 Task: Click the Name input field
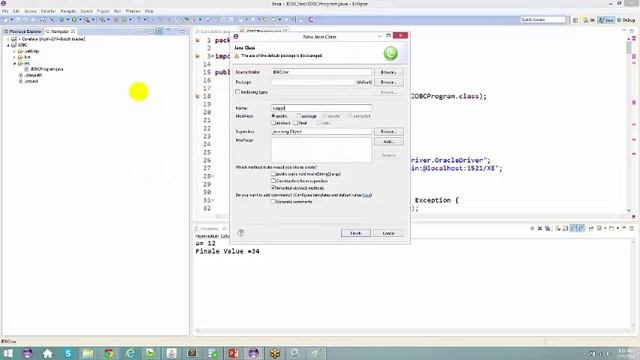pyautogui.click(x=322, y=108)
